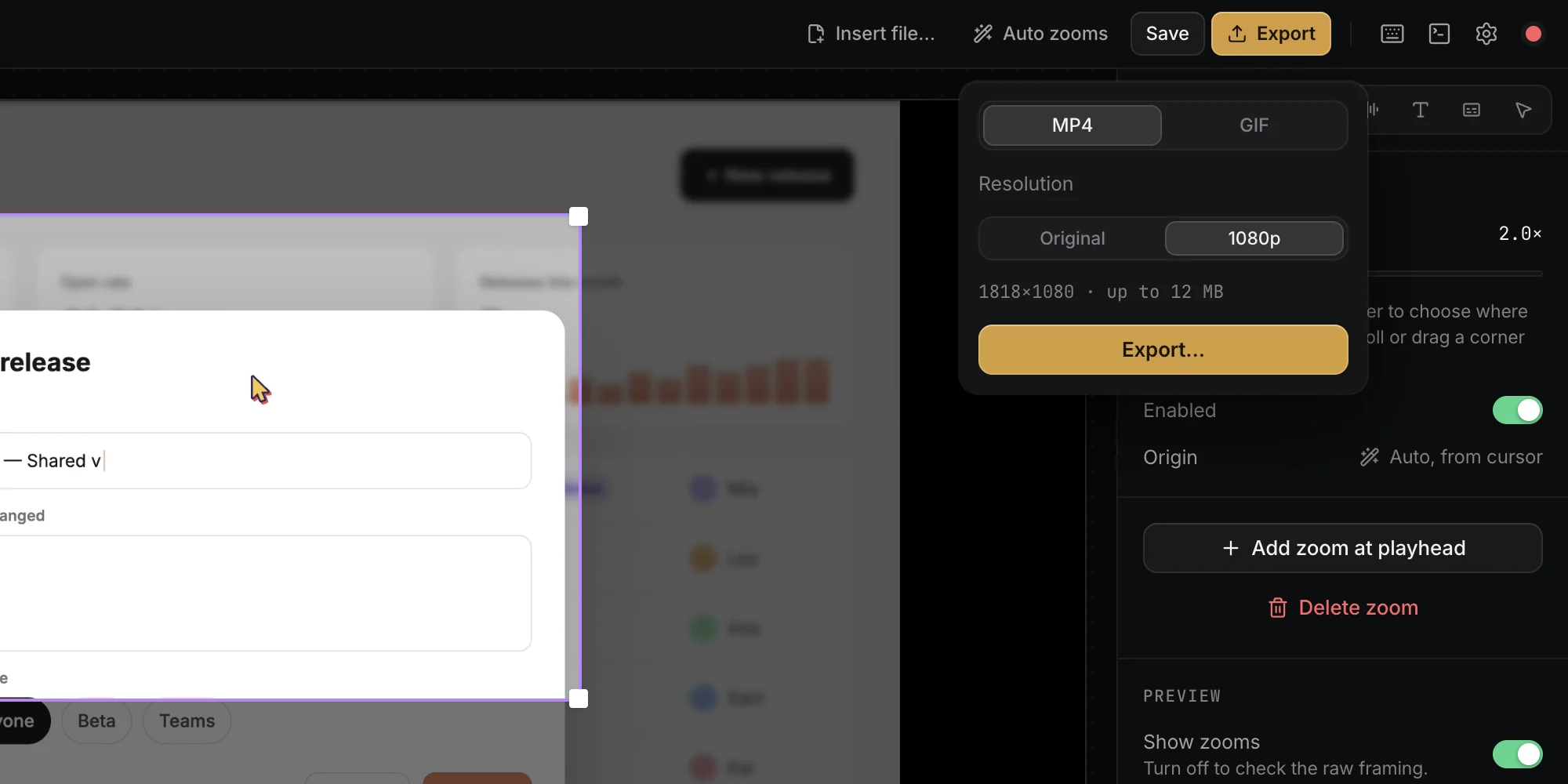Open Insert file option
1568x784 pixels.
click(871, 34)
